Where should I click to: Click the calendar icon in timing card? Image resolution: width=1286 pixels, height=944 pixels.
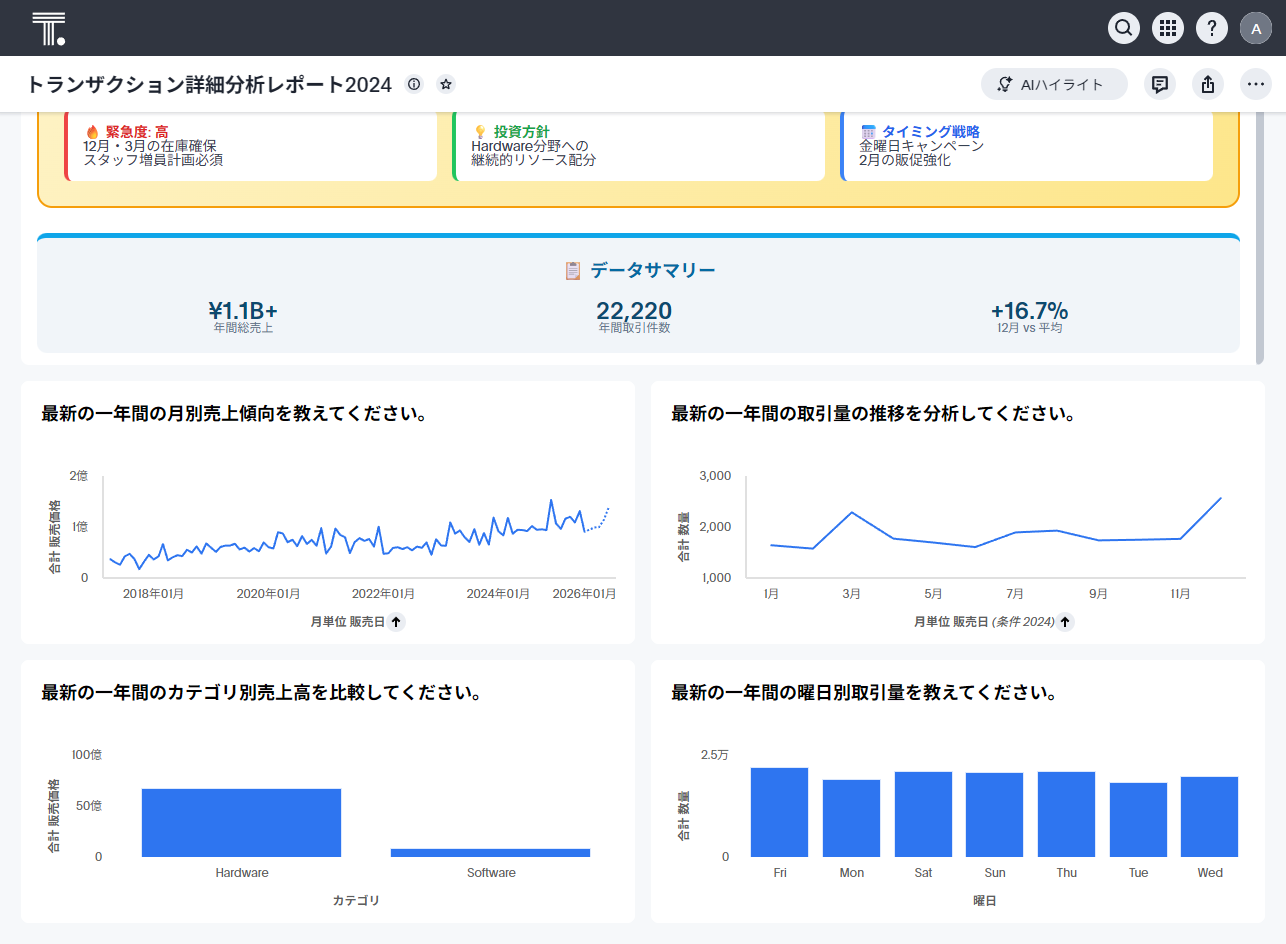point(868,132)
